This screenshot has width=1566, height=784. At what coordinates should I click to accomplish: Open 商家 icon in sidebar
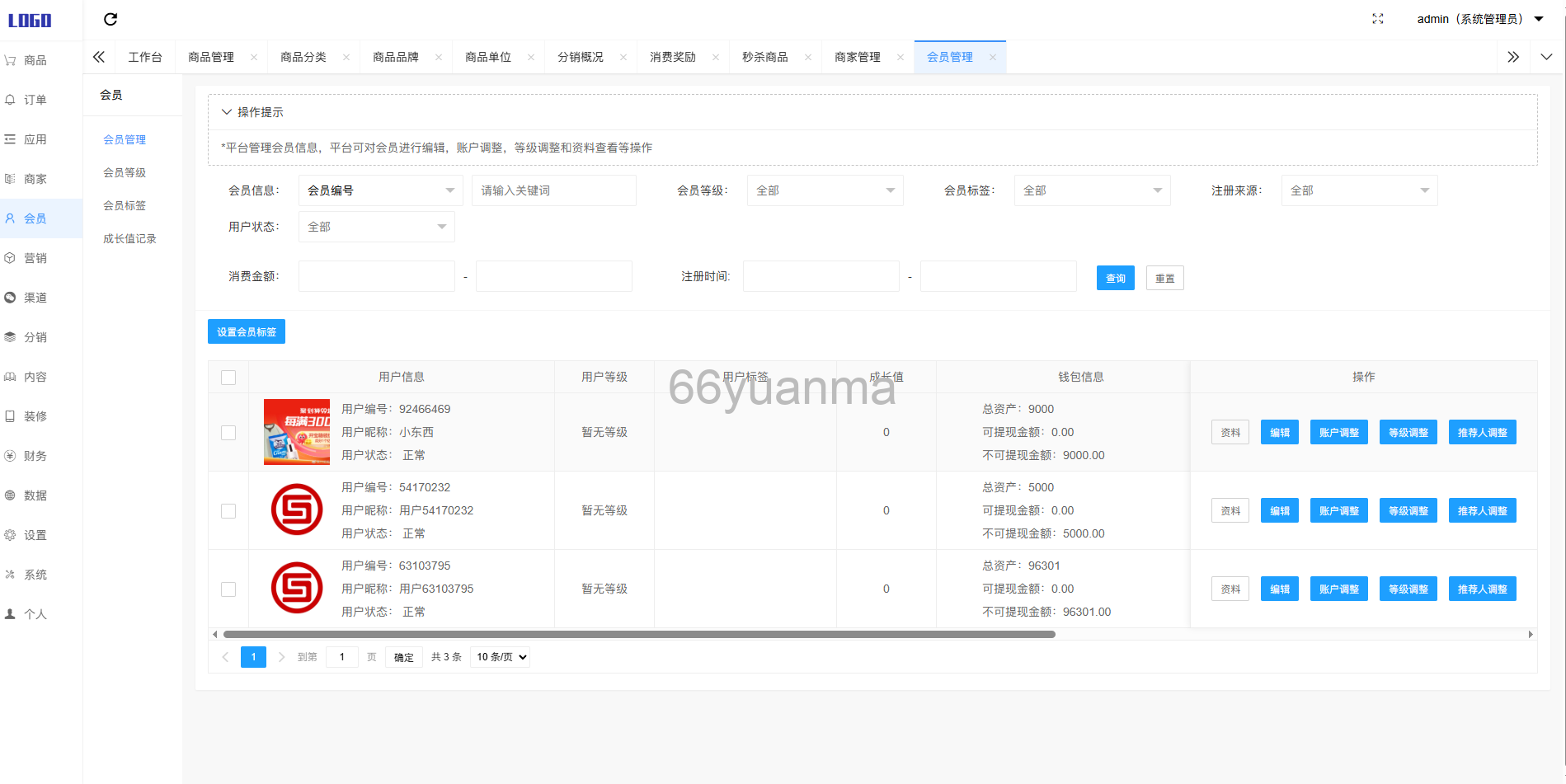pyautogui.click(x=10, y=179)
